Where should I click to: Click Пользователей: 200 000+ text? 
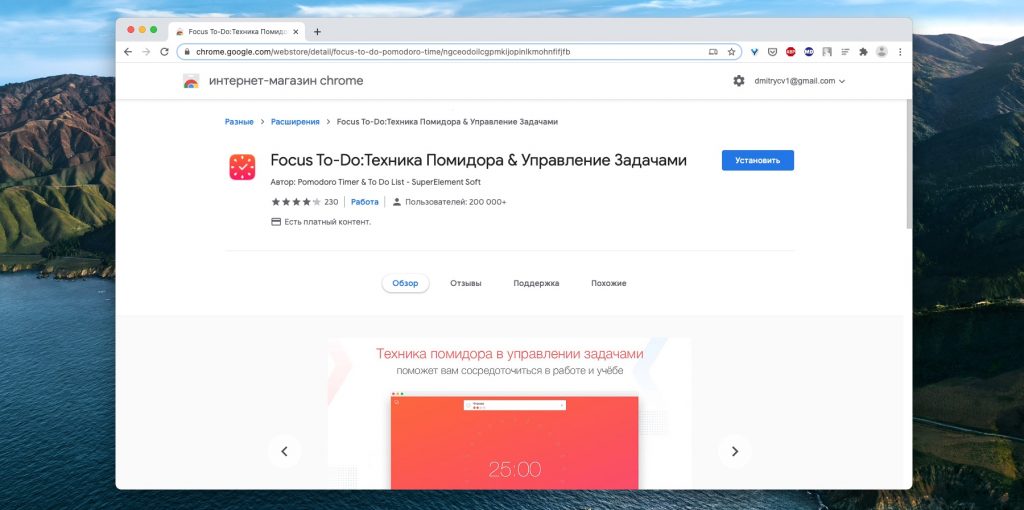point(456,202)
